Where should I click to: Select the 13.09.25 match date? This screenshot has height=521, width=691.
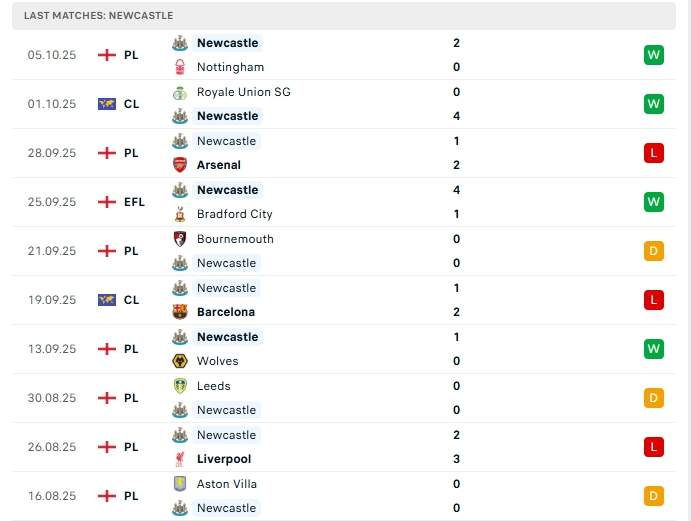click(52, 349)
